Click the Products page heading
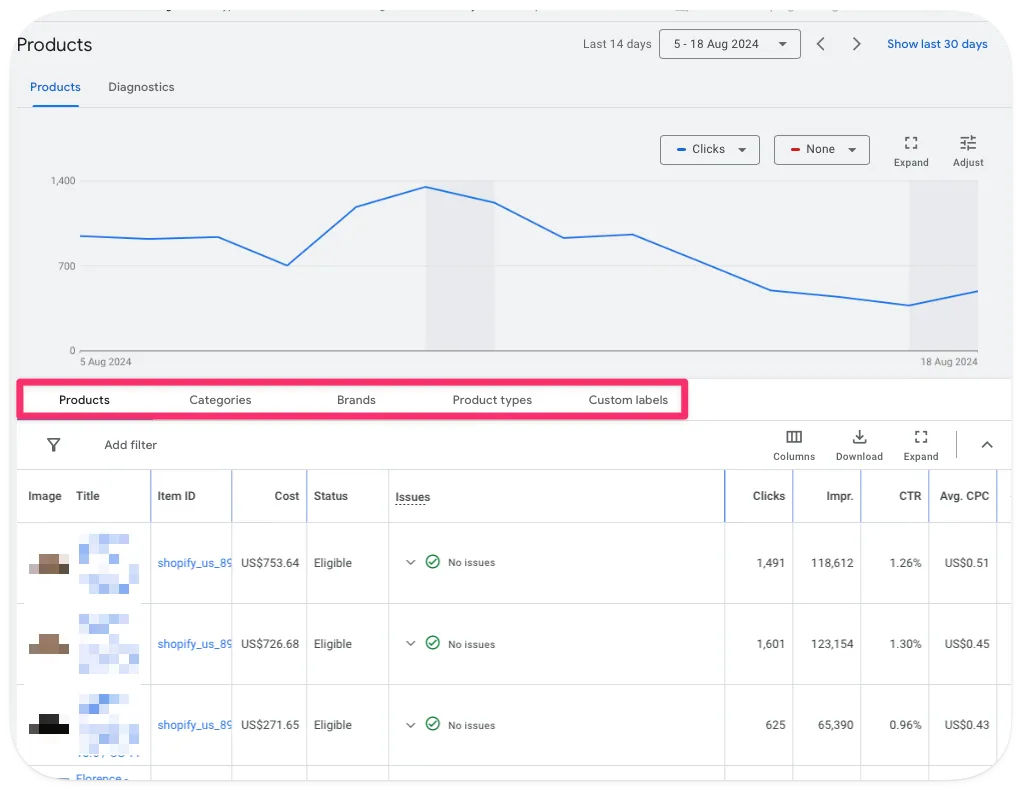This screenshot has width=1022, height=790. (54, 44)
